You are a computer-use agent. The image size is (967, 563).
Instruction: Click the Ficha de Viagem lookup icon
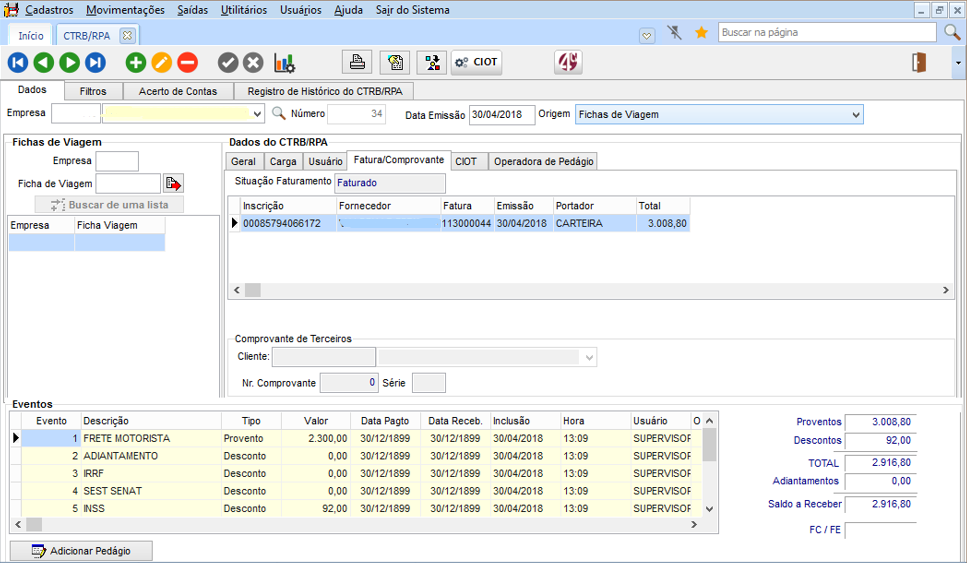[174, 184]
